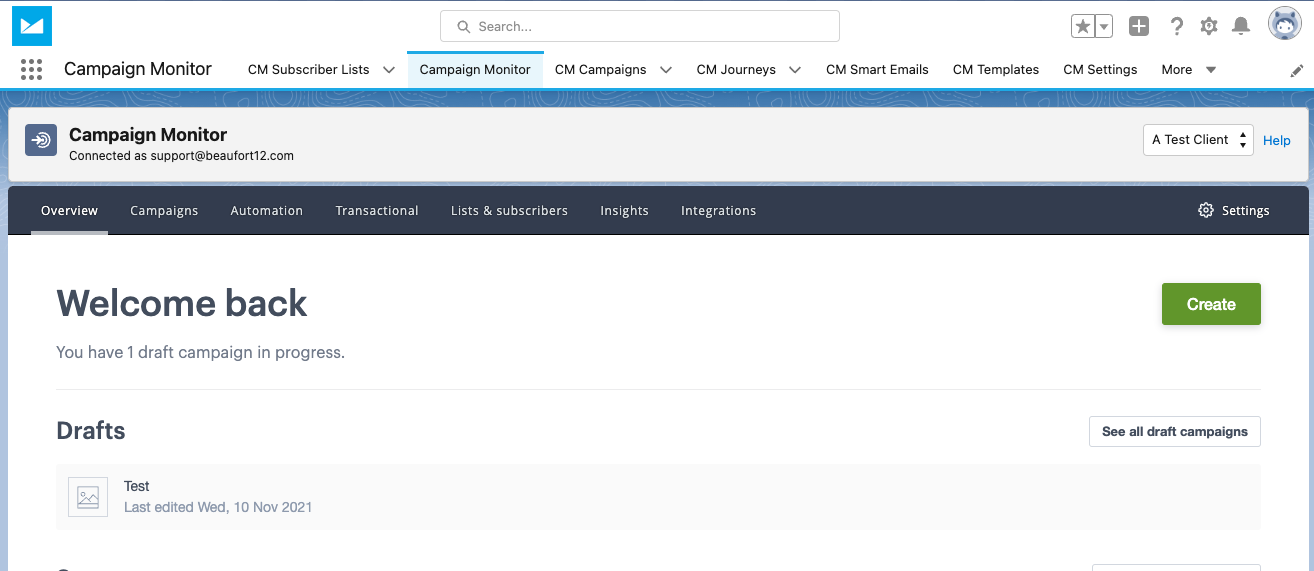Go to Campaigns in dark menu

164,210
